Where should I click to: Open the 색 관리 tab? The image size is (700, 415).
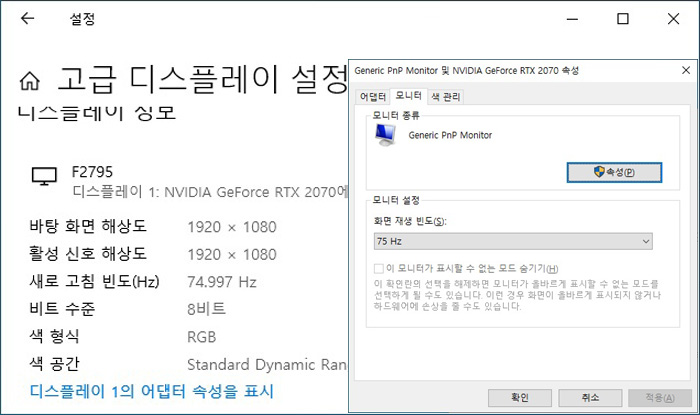point(446,97)
